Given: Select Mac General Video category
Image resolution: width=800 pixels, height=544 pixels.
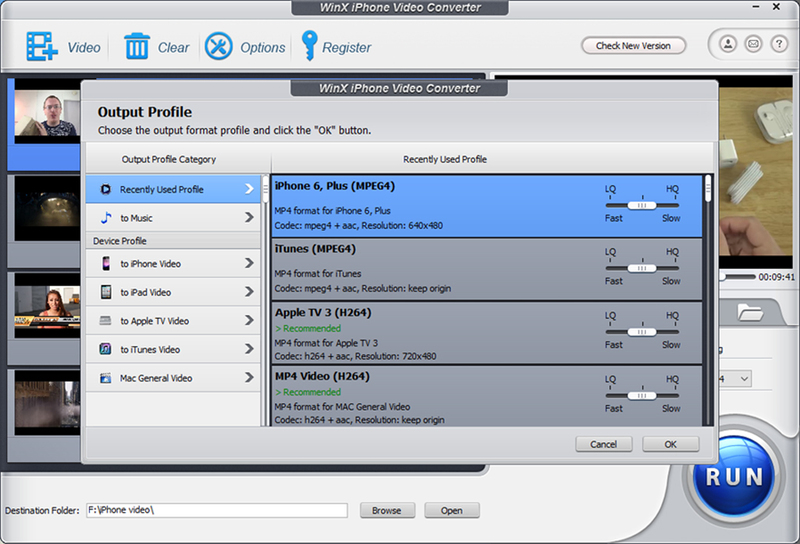Looking at the screenshot, I should [173, 378].
